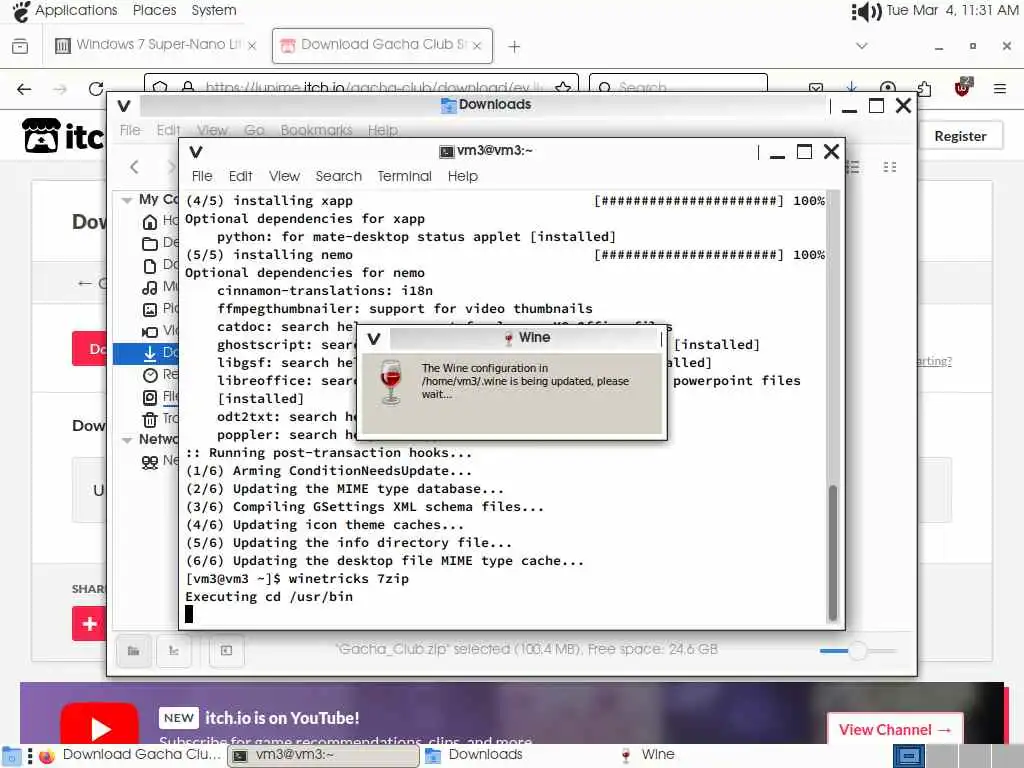The image size is (1024, 768).
Task: Open the Network icon in Nemo sidebar
Action: 150,462
